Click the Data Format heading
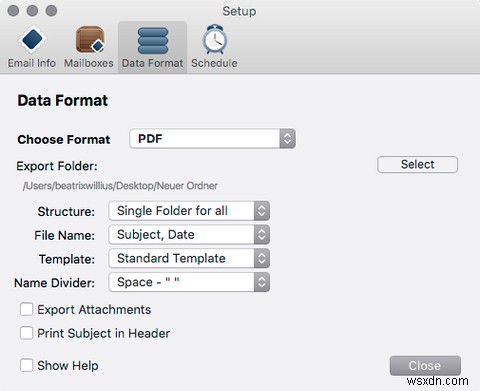This screenshot has width=480, height=391. pos(63,100)
